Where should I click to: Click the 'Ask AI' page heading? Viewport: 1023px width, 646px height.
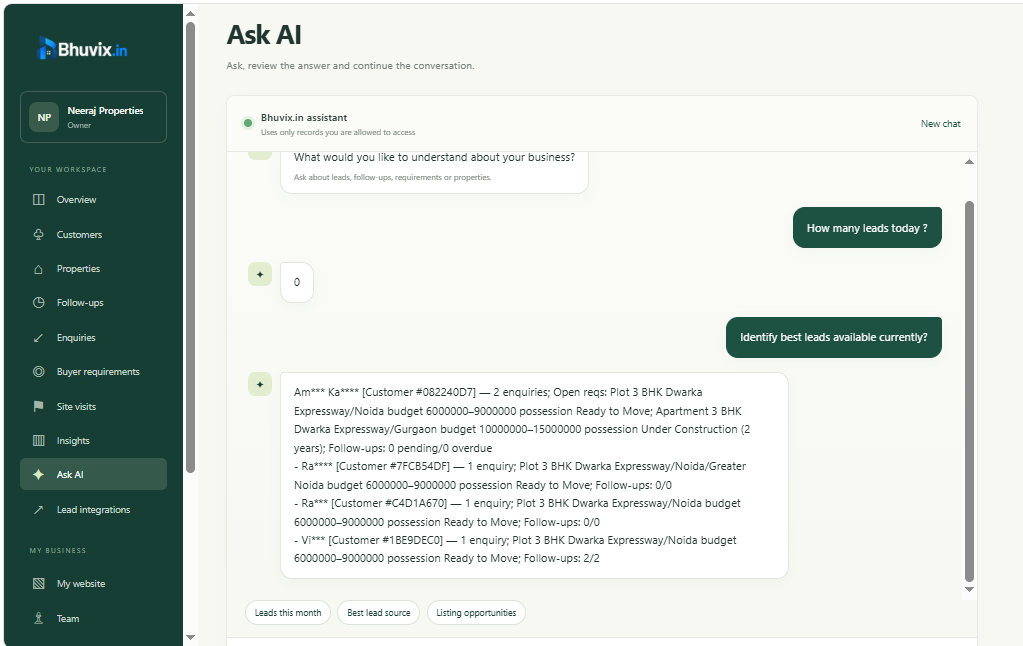pyautogui.click(x=264, y=35)
